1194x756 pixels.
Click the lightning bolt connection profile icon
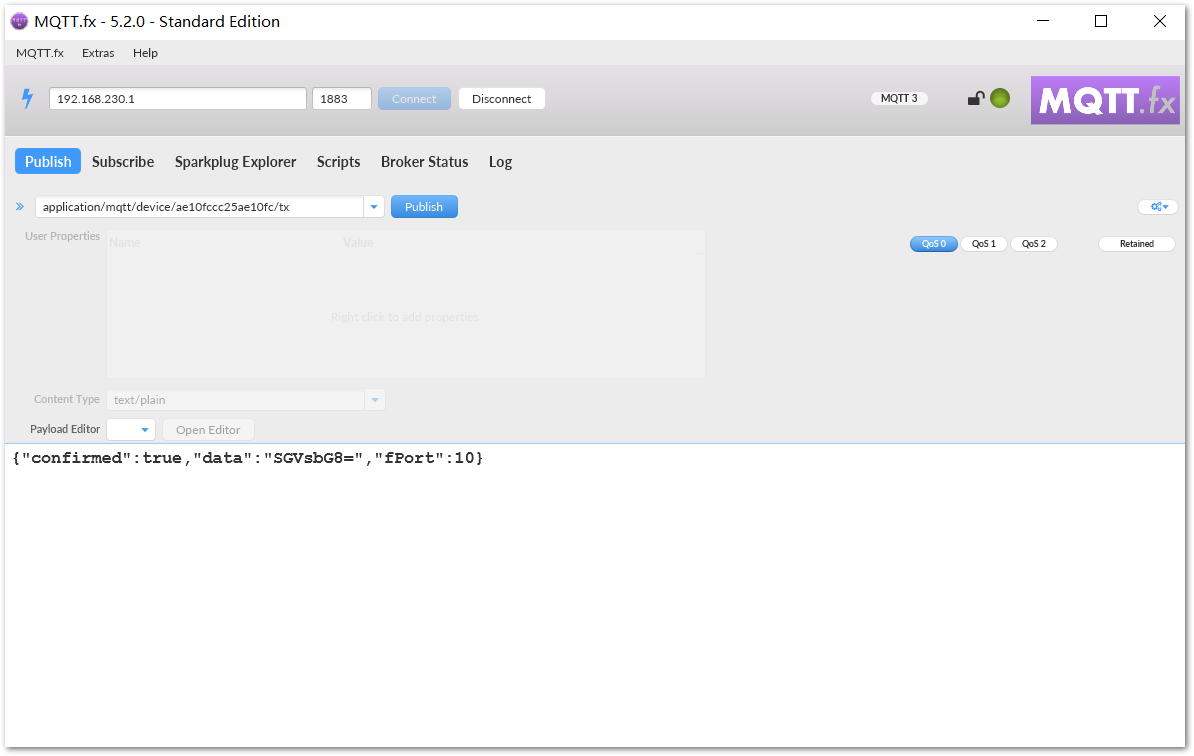click(27, 98)
